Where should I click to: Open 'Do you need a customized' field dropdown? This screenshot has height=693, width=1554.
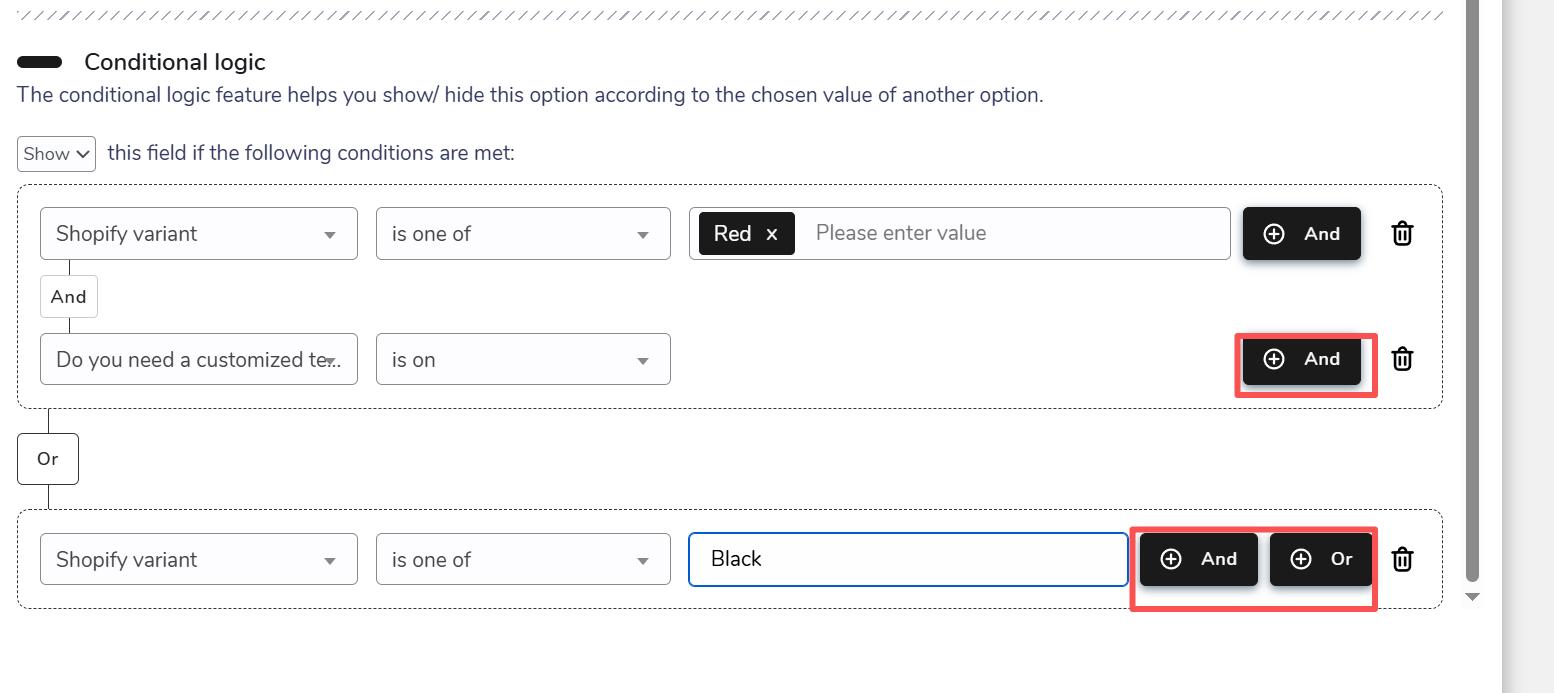[198, 360]
